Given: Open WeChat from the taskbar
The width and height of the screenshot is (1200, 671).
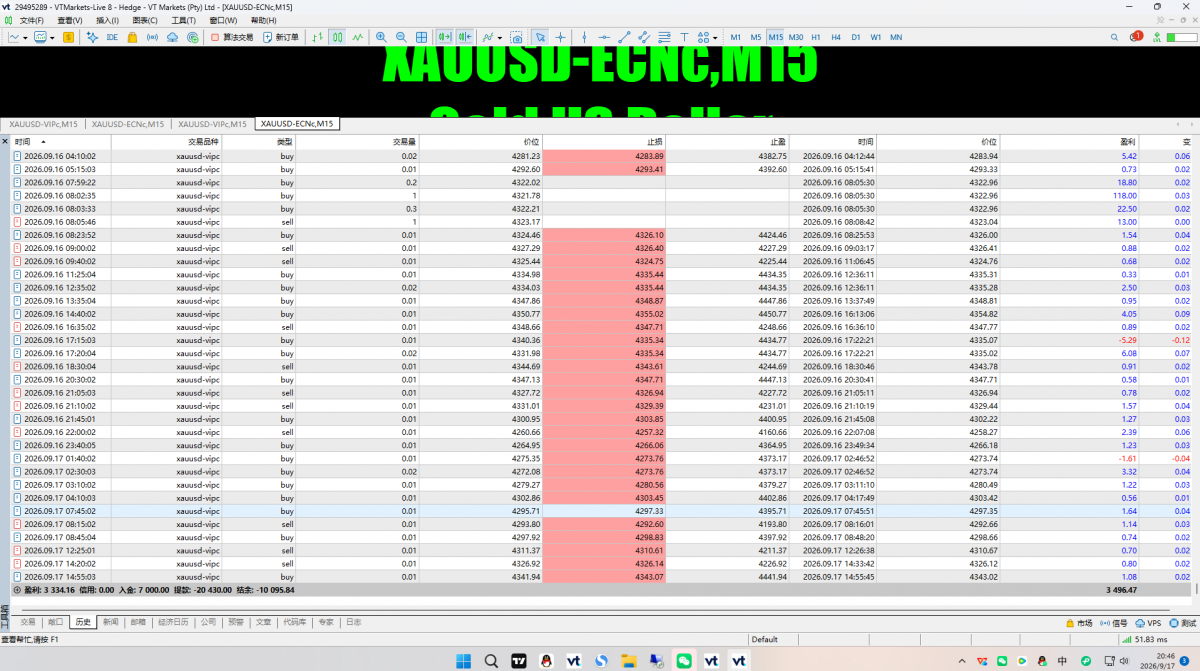Looking at the screenshot, I should point(684,660).
